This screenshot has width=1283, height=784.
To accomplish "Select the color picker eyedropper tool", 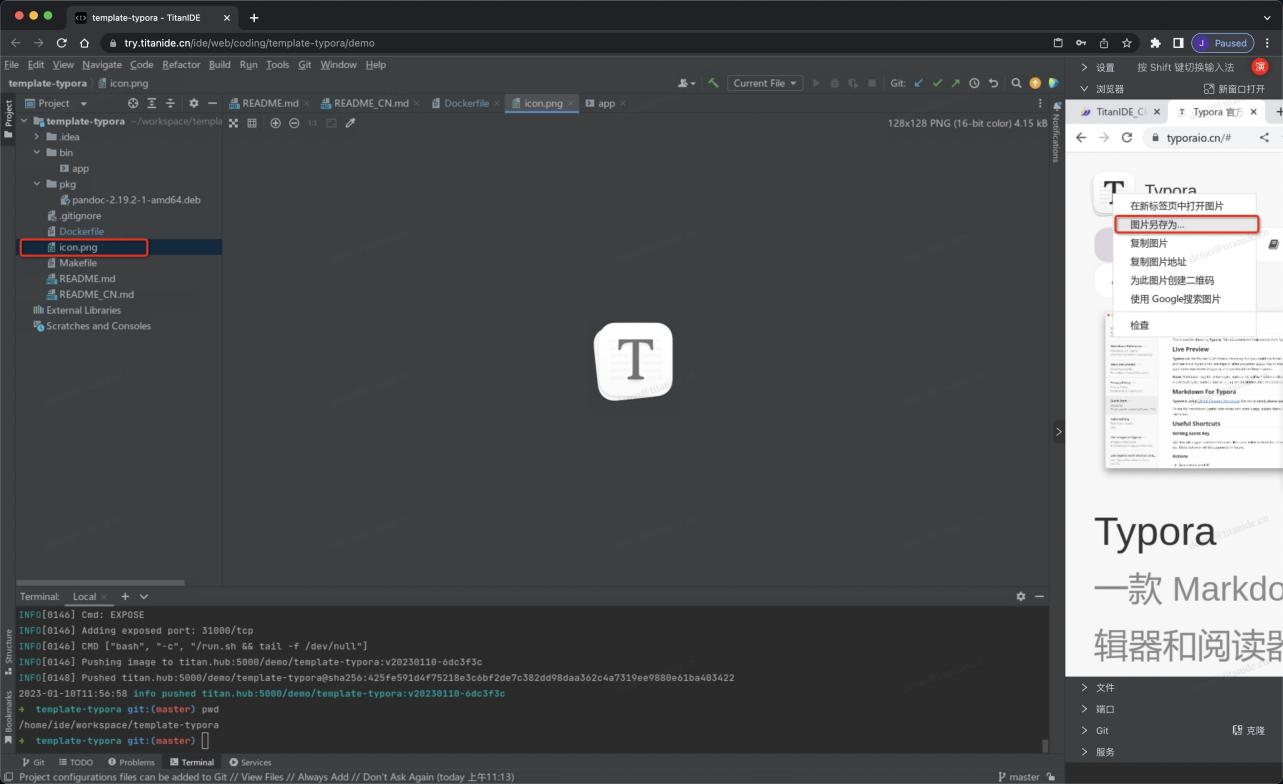I will [350, 123].
